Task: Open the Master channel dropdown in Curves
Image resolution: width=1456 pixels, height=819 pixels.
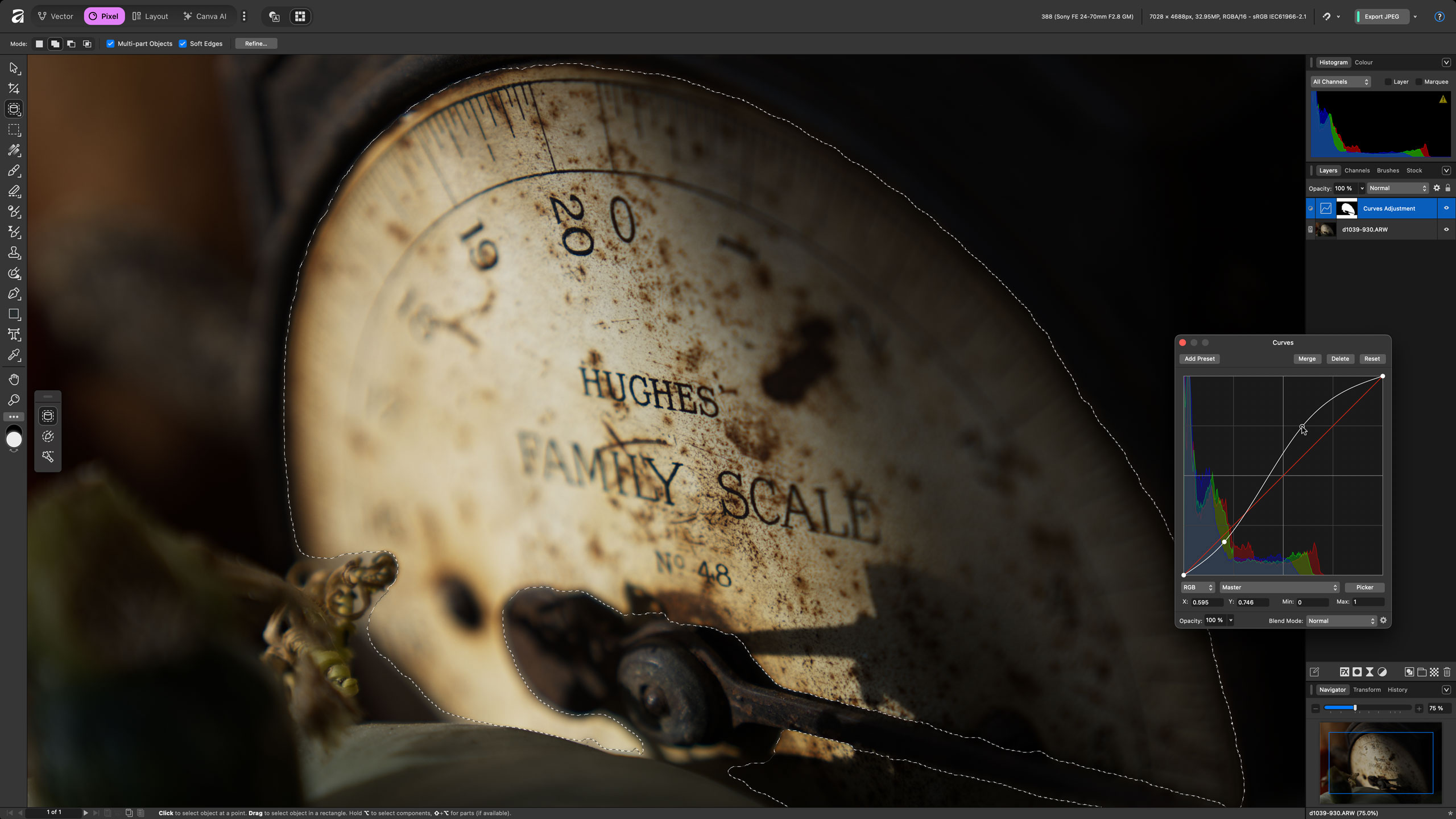Action: click(1279, 588)
